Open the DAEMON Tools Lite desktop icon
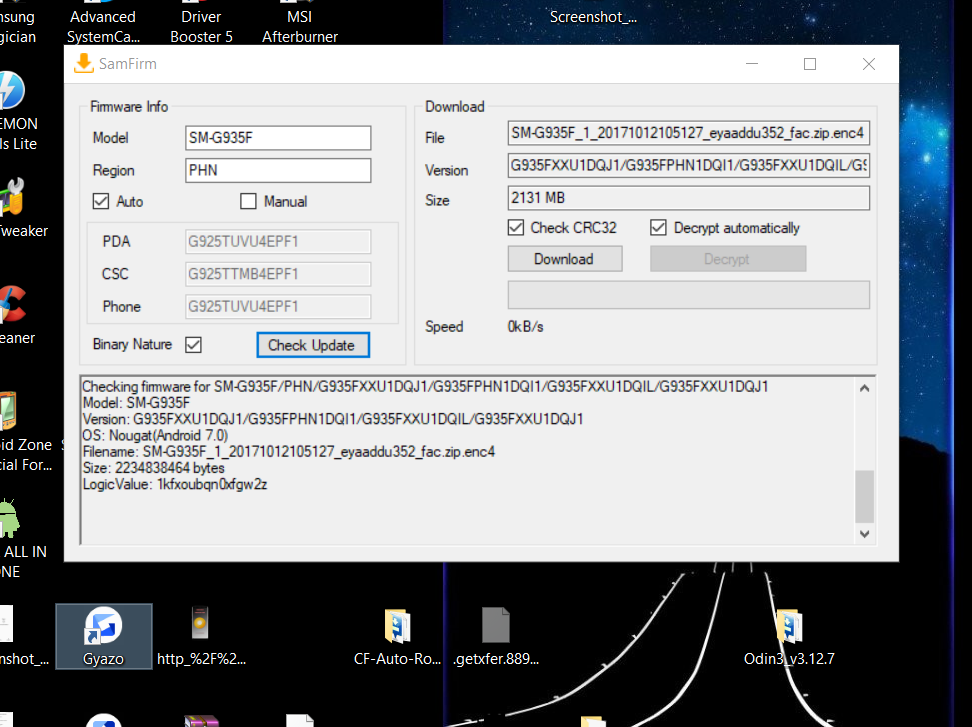The image size is (972, 727). click(17, 112)
